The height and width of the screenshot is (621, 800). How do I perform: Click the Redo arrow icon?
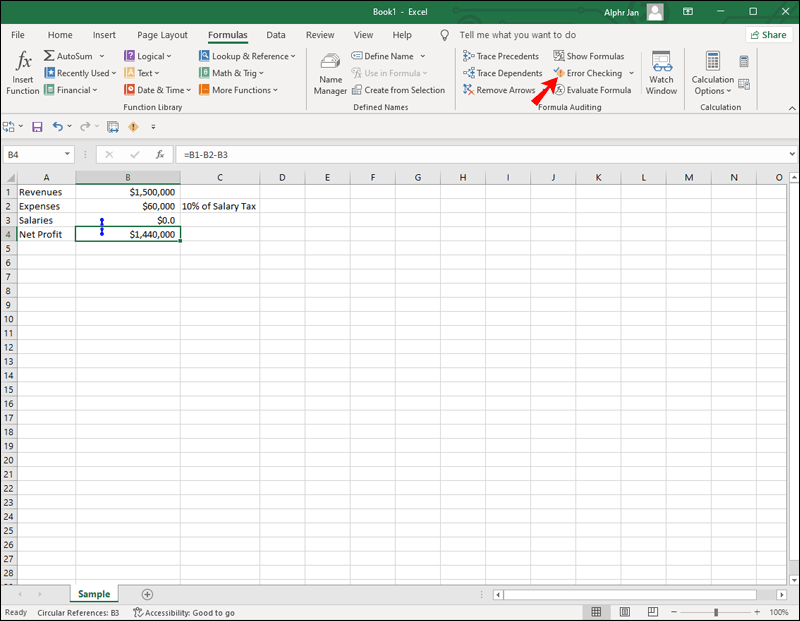pos(85,127)
